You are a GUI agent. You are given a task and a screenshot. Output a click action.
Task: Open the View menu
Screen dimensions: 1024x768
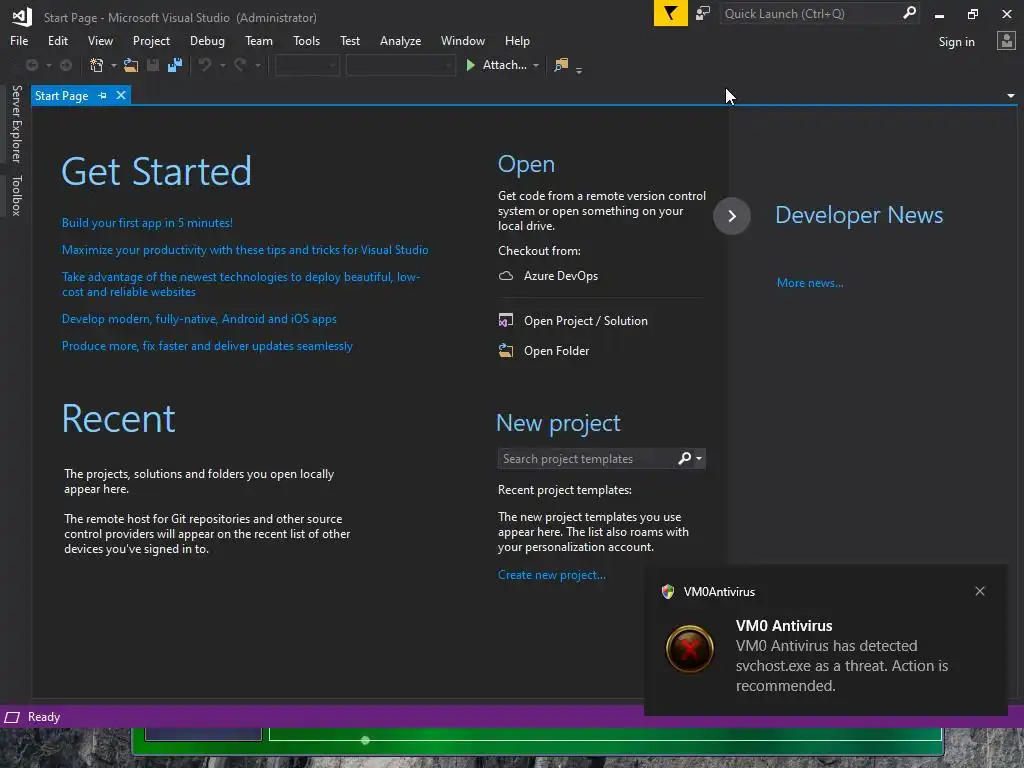pyautogui.click(x=100, y=40)
